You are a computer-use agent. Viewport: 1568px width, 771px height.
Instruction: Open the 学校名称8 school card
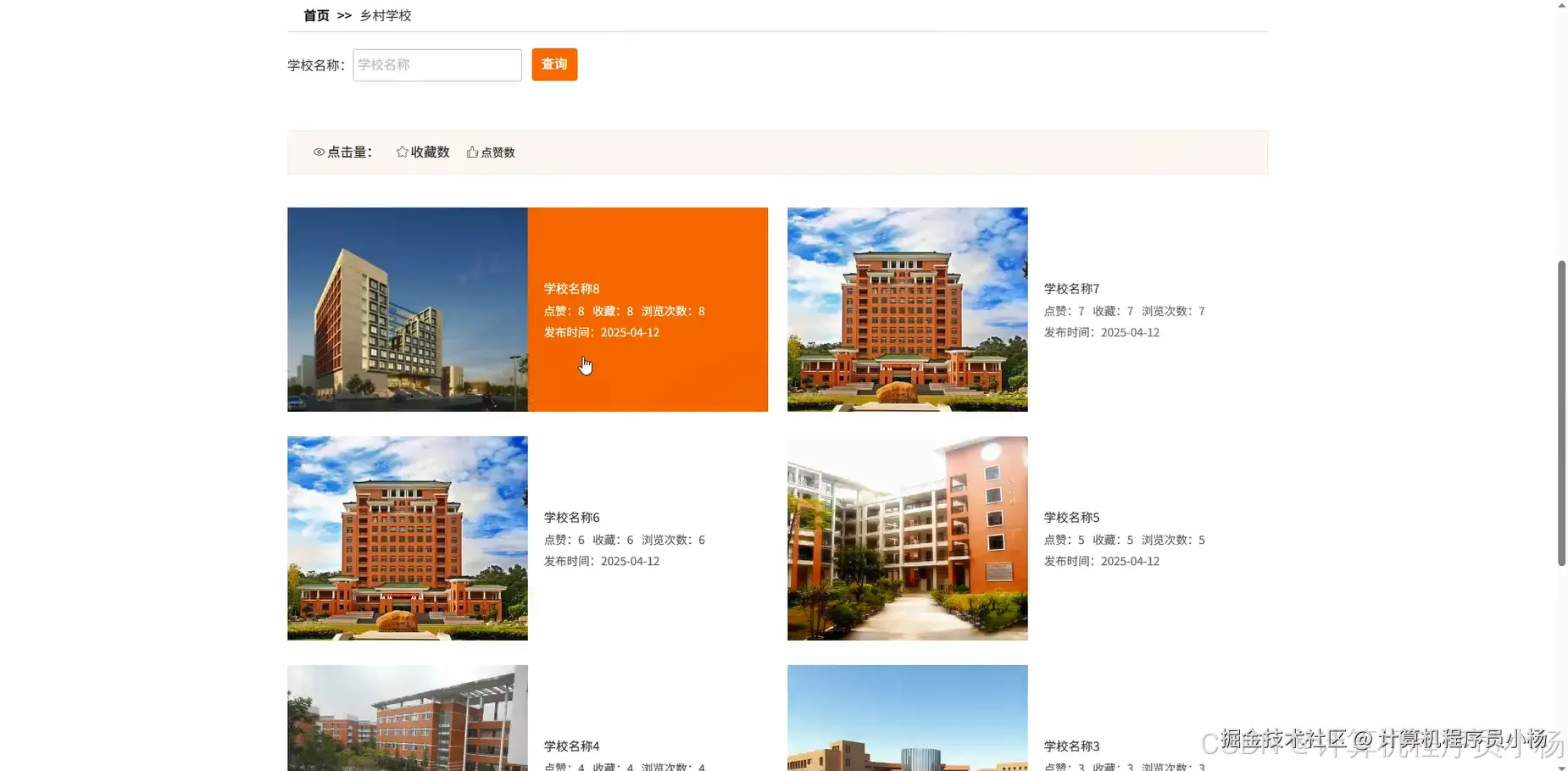[407, 309]
